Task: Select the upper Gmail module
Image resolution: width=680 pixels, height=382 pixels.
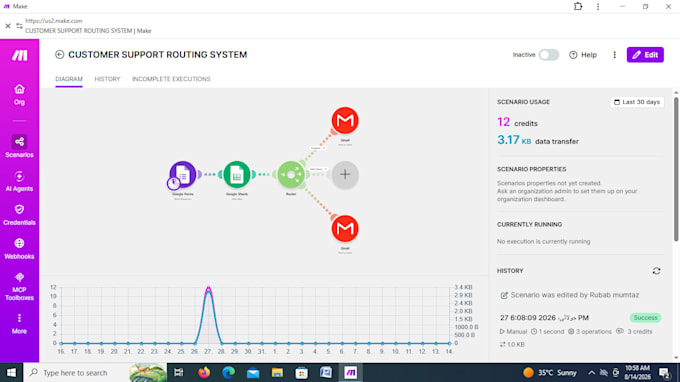Action: (345, 120)
